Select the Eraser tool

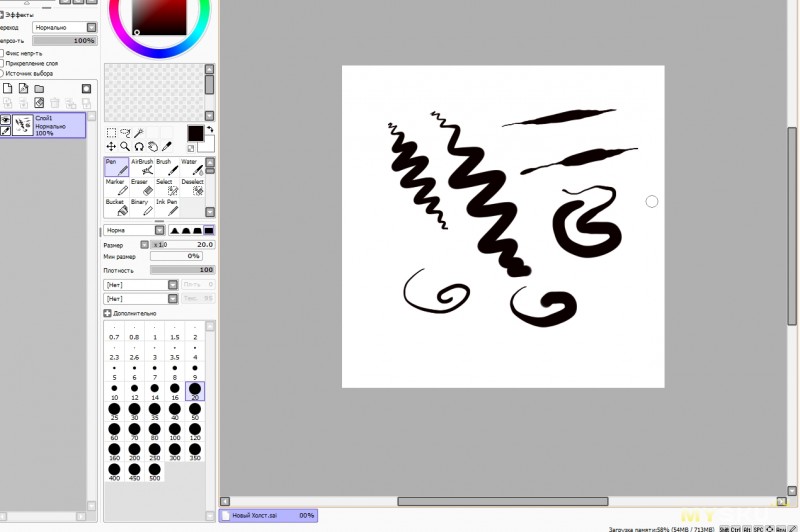[x=142, y=187]
